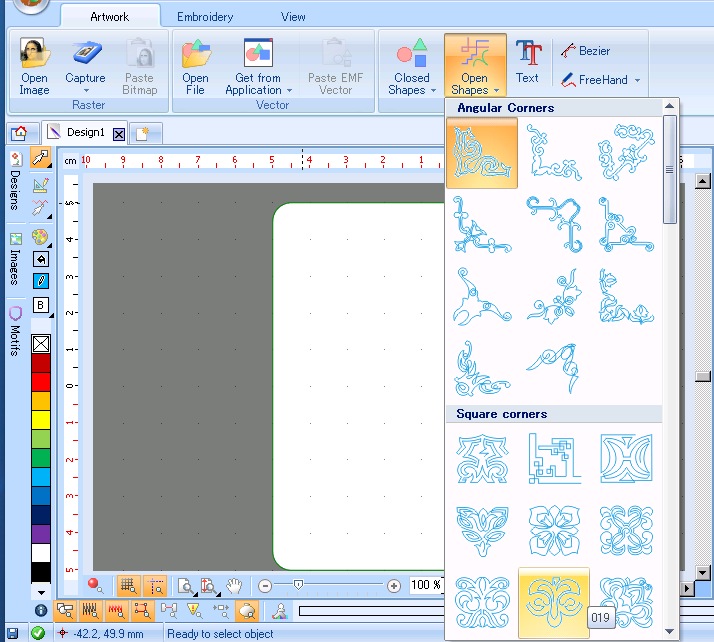
Task: Select highlighted square corner shape 019
Action: click(x=554, y=602)
